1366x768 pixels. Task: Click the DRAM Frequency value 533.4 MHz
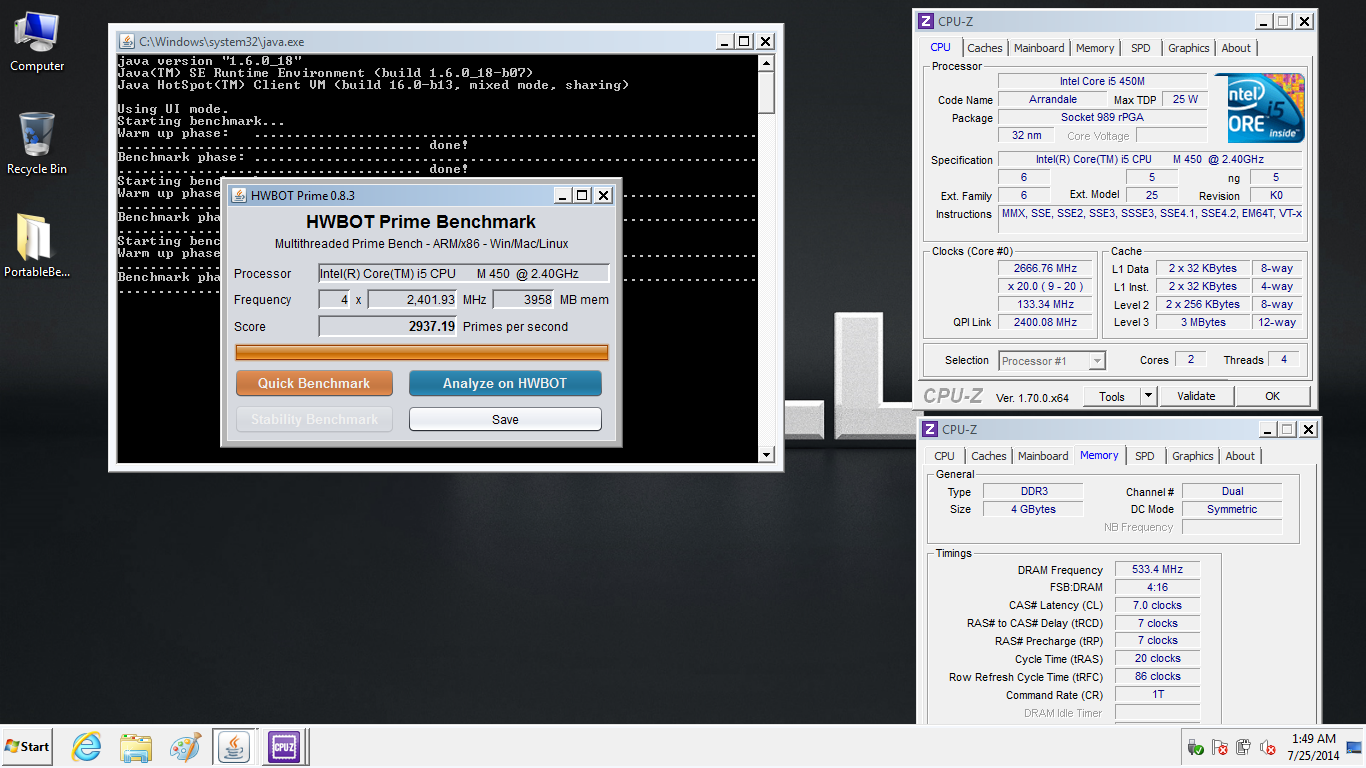point(1157,570)
